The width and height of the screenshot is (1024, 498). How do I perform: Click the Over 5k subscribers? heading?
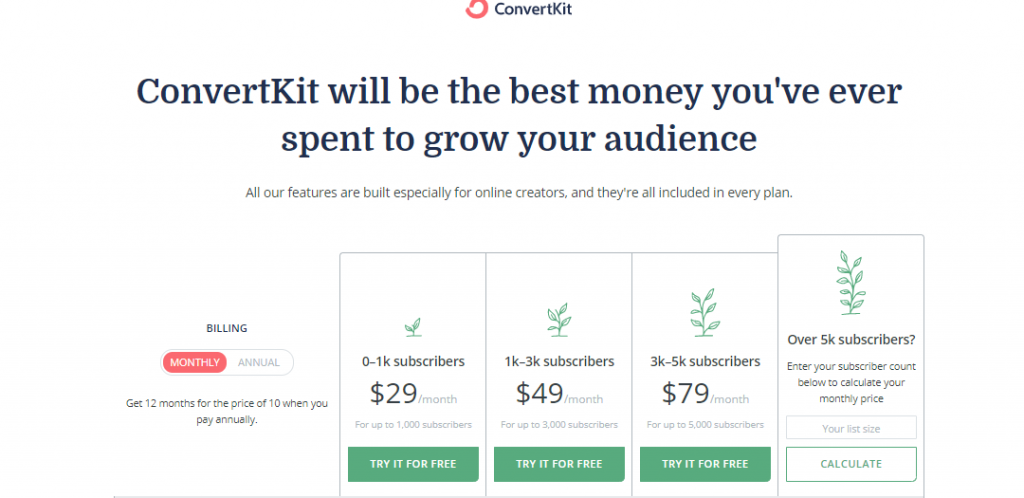coord(851,339)
